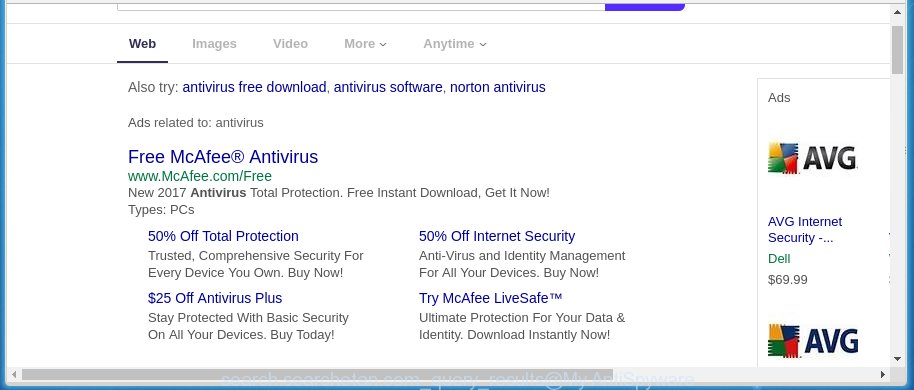Open the Anytime filter dropdown
914x390 pixels.
tap(455, 44)
